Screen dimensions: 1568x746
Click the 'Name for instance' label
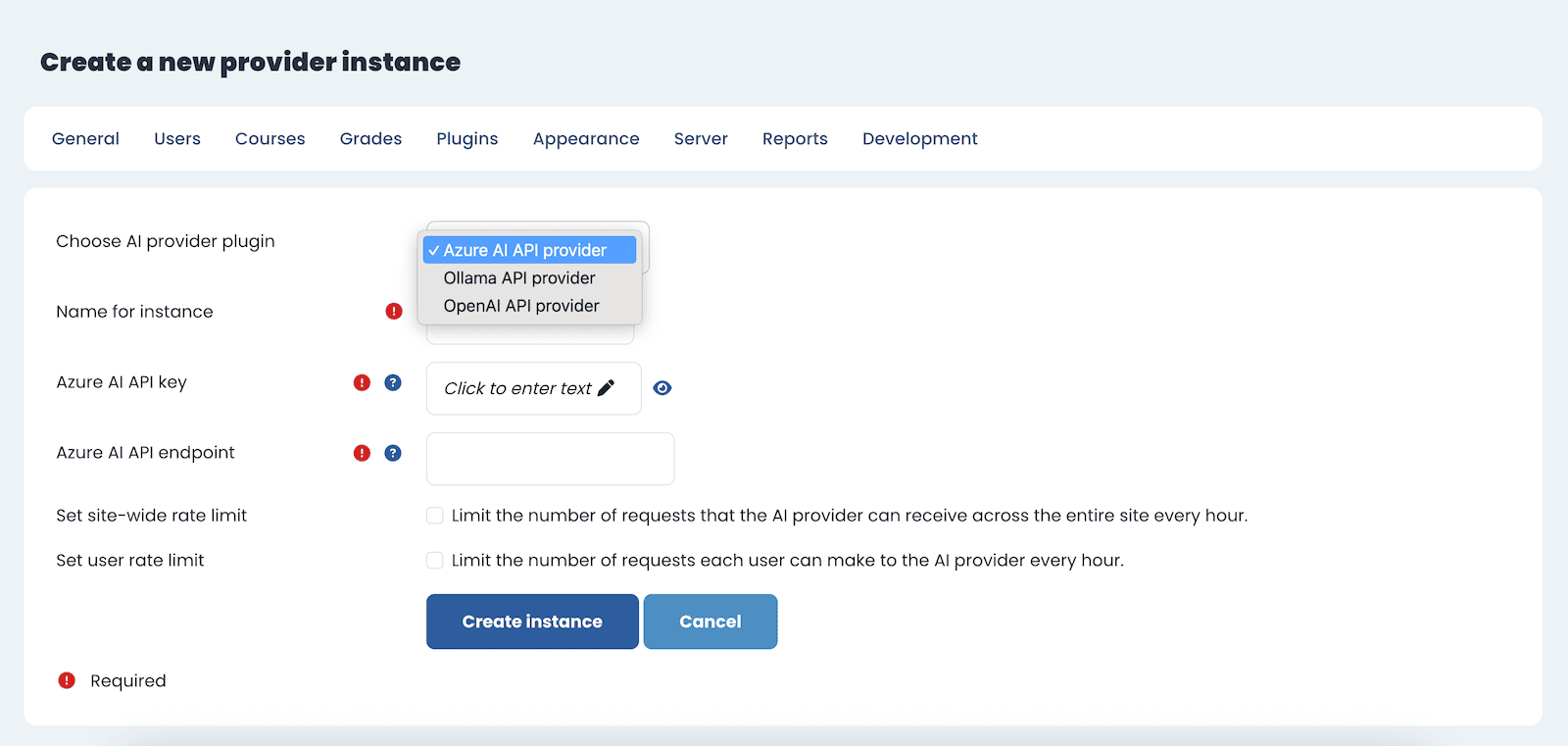point(134,312)
